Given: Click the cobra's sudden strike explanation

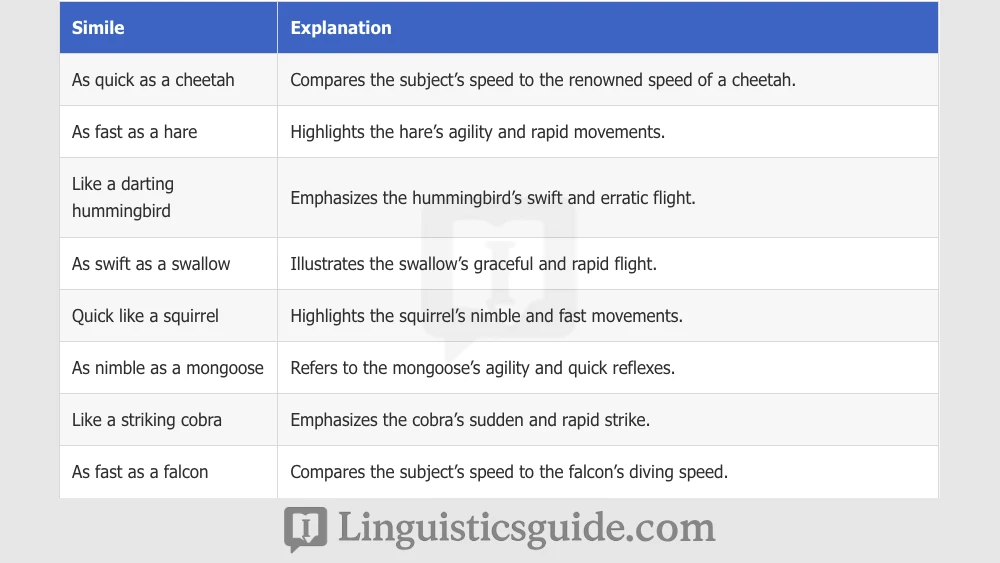Looking at the screenshot, I should (x=470, y=420).
